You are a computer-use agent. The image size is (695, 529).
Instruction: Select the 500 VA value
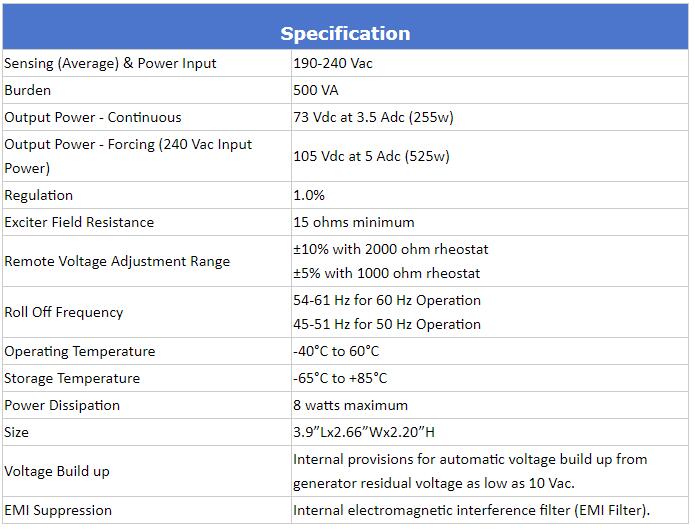[316, 90]
